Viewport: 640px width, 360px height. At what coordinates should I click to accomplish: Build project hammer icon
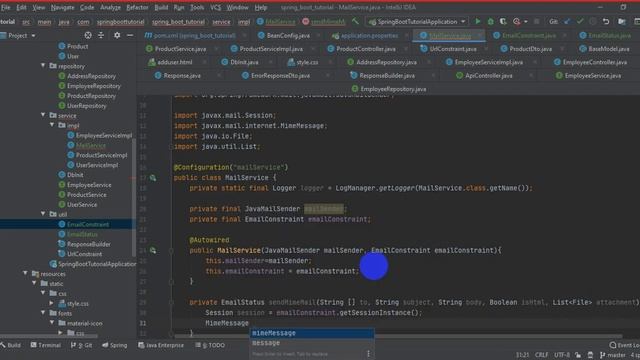356,21
